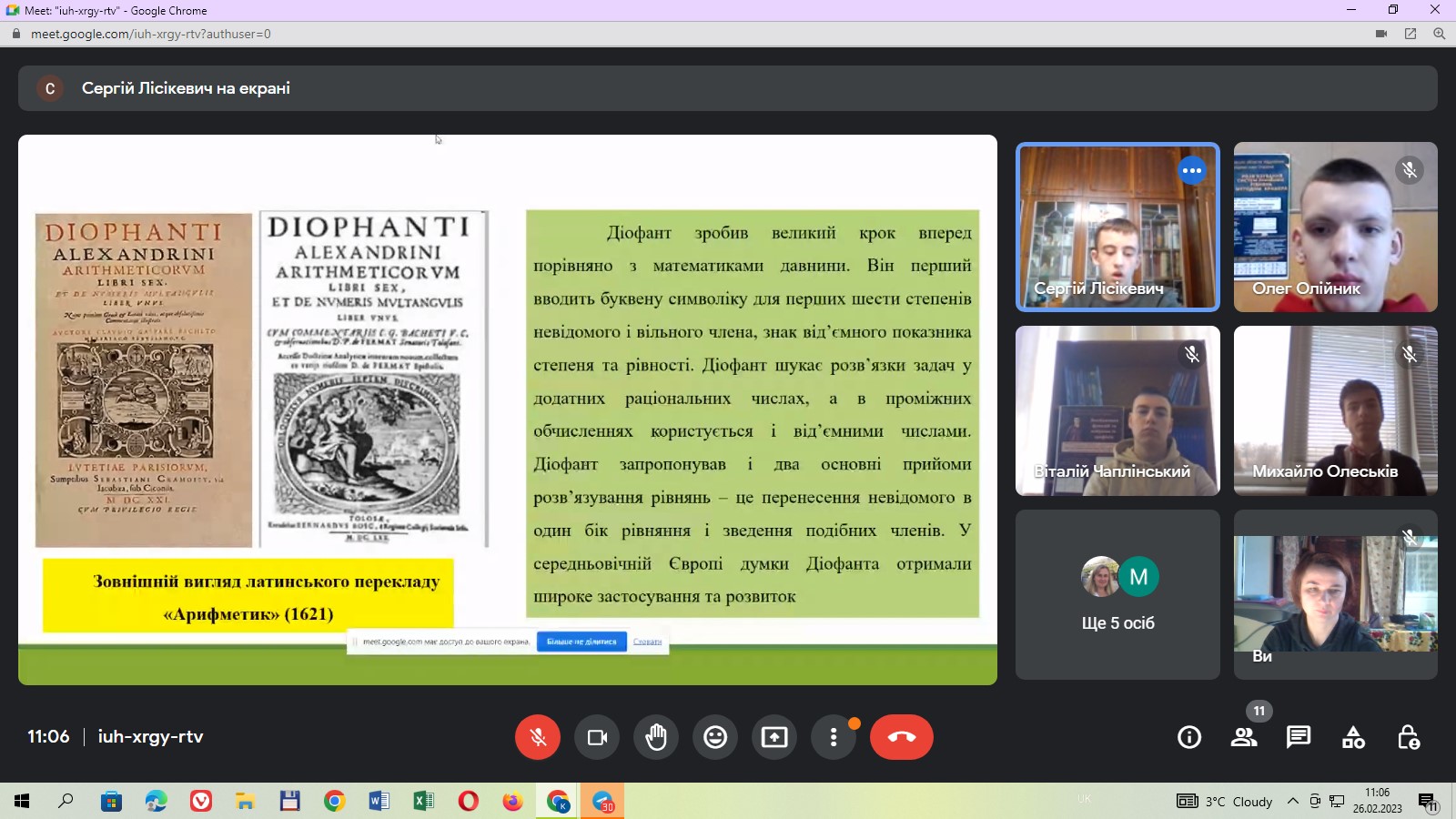Open the taskbar clock and date
Screen dimensions: 1456x819
1377,801
